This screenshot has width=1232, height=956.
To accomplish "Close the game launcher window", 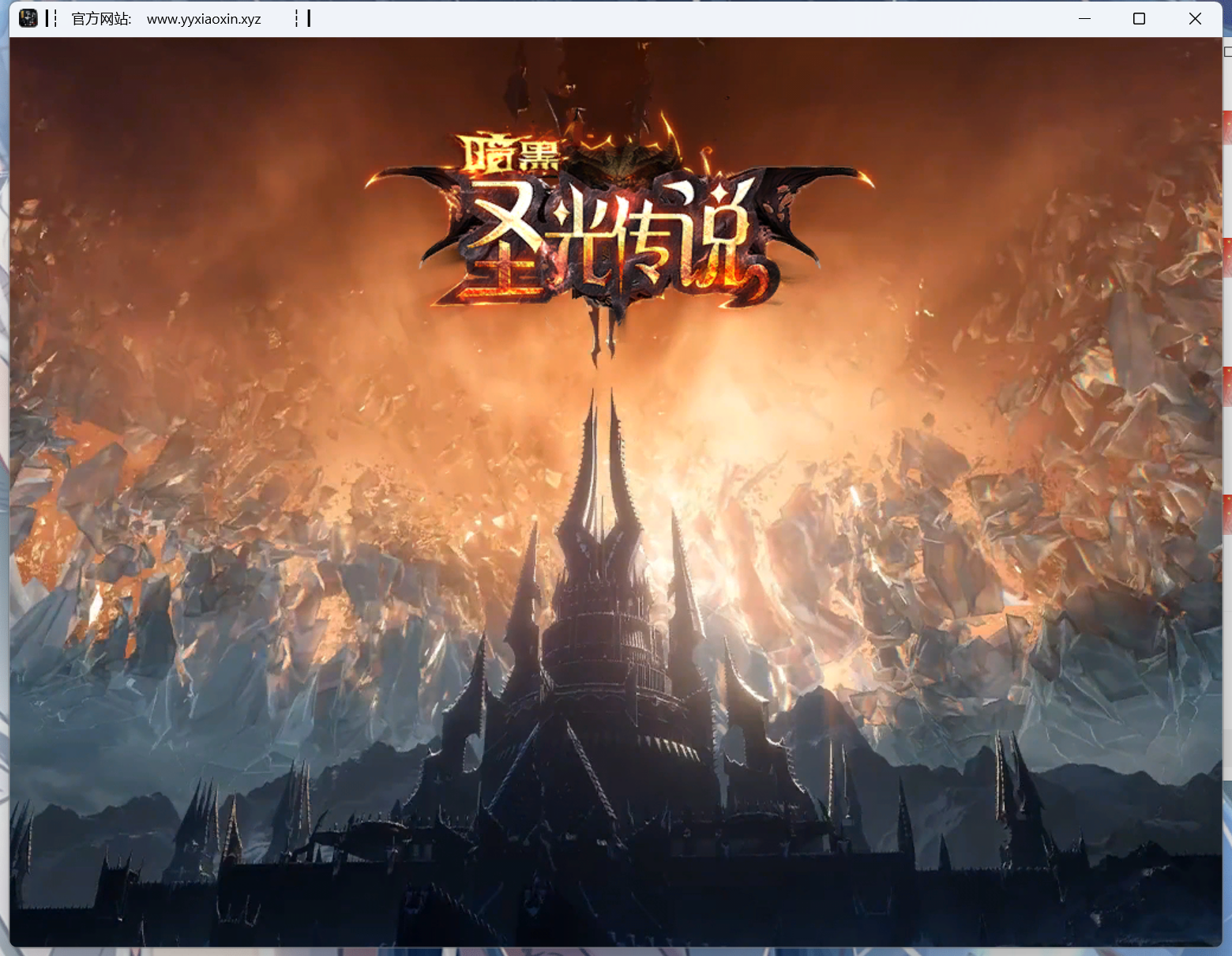I will tap(1195, 18).
